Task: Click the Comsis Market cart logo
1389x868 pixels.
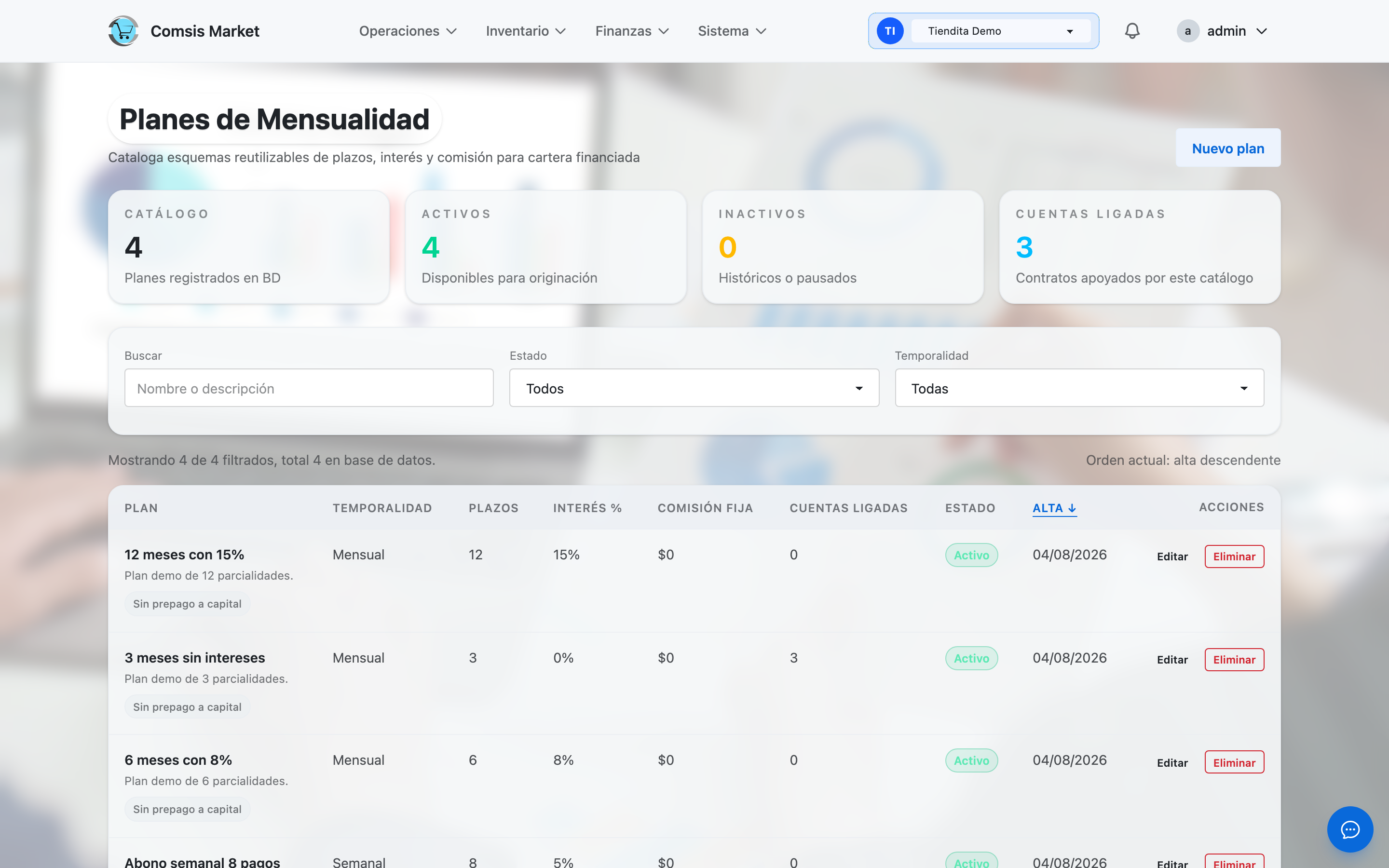Action: click(x=123, y=31)
